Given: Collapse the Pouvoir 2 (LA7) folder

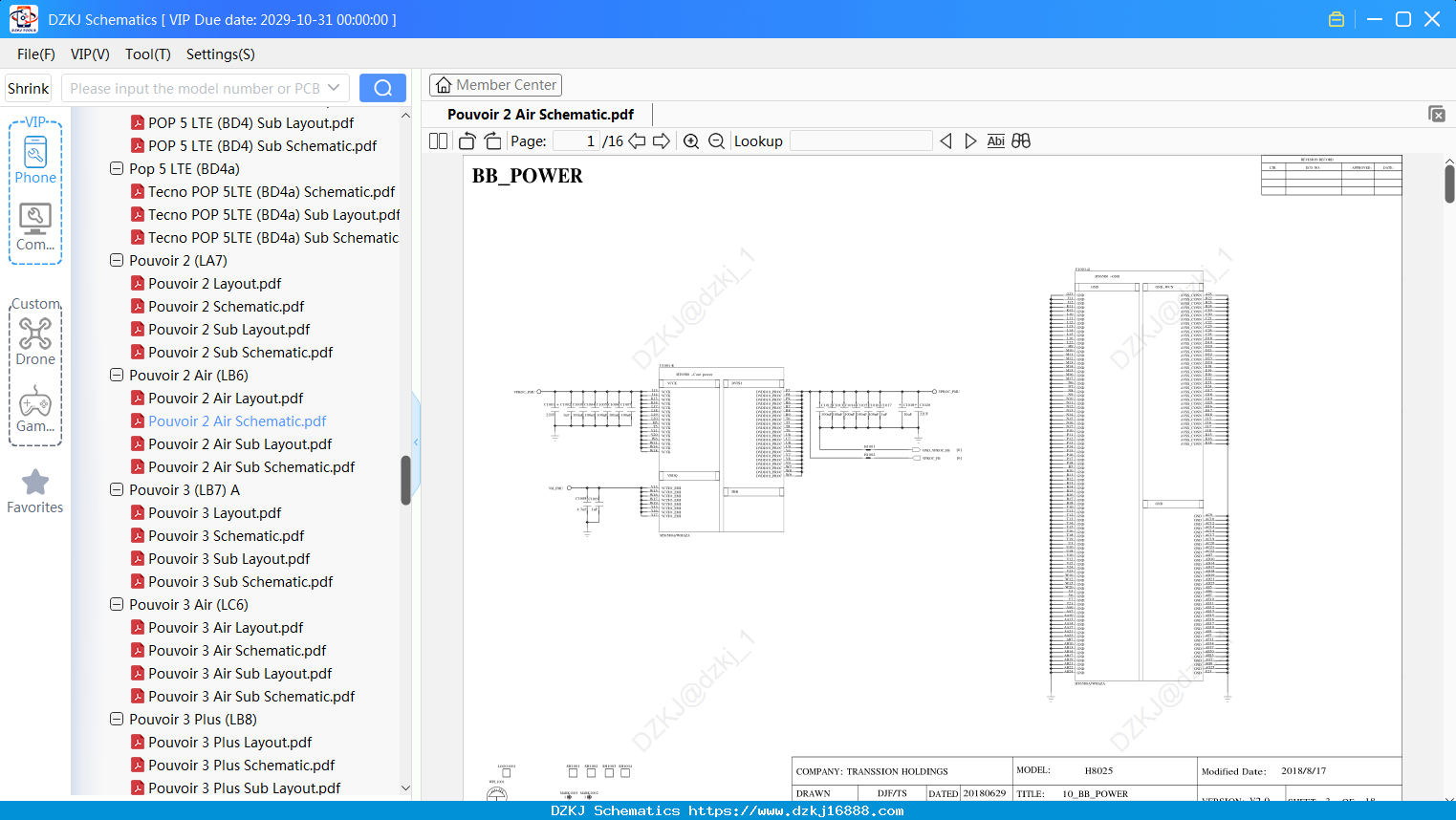Looking at the screenshot, I should pos(117,260).
